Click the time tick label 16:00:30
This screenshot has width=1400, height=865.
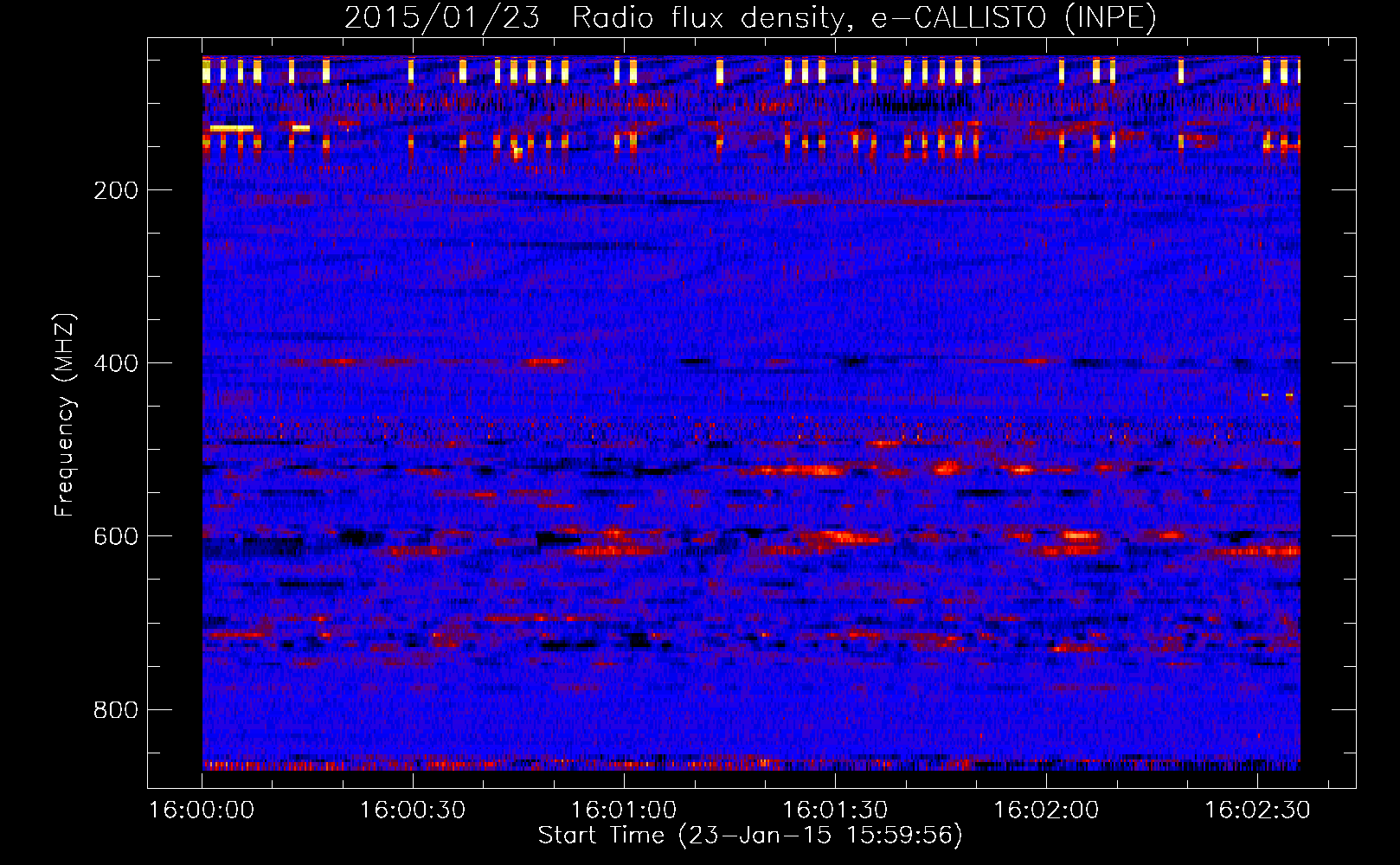click(x=413, y=810)
